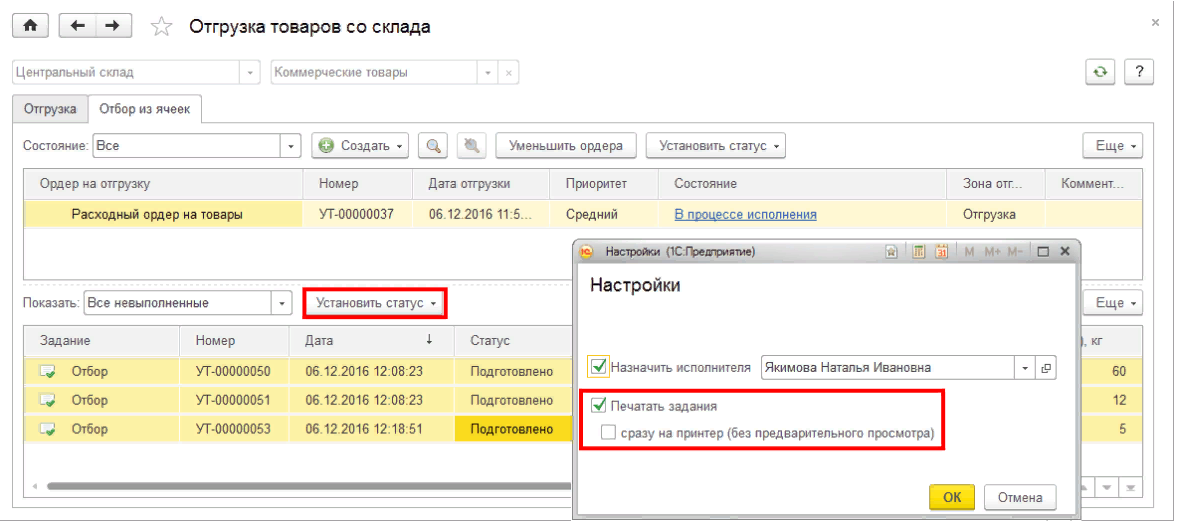Enable сразу на принтер checkbox

[608, 433]
